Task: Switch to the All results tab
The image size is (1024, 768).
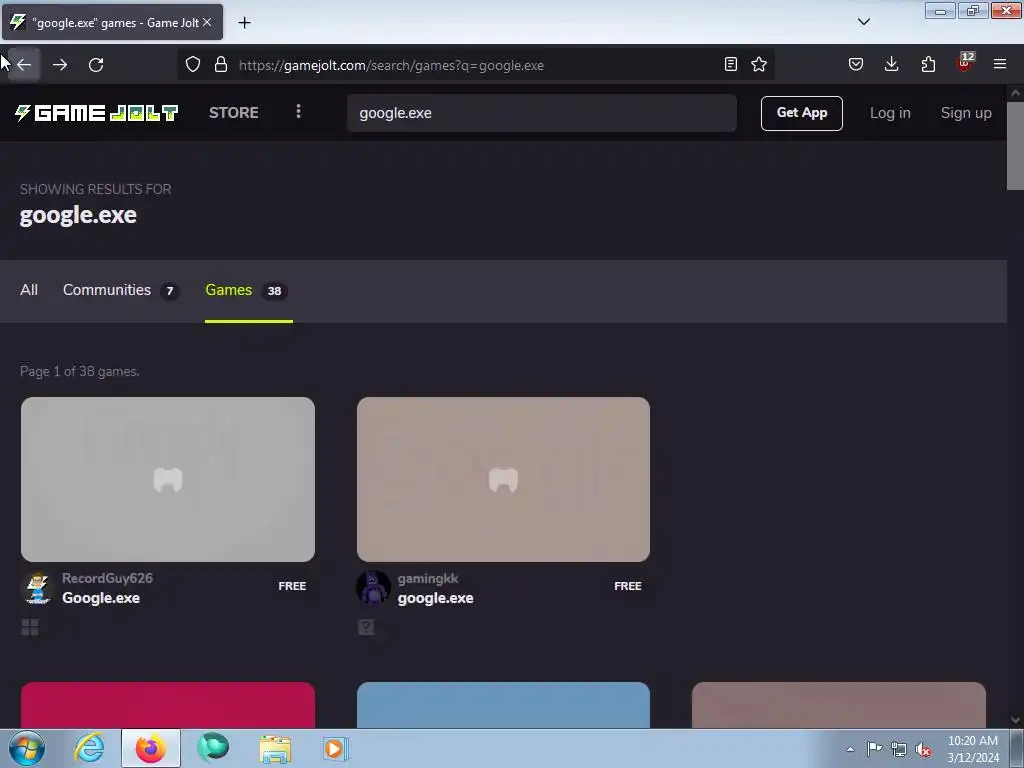Action: (29, 290)
